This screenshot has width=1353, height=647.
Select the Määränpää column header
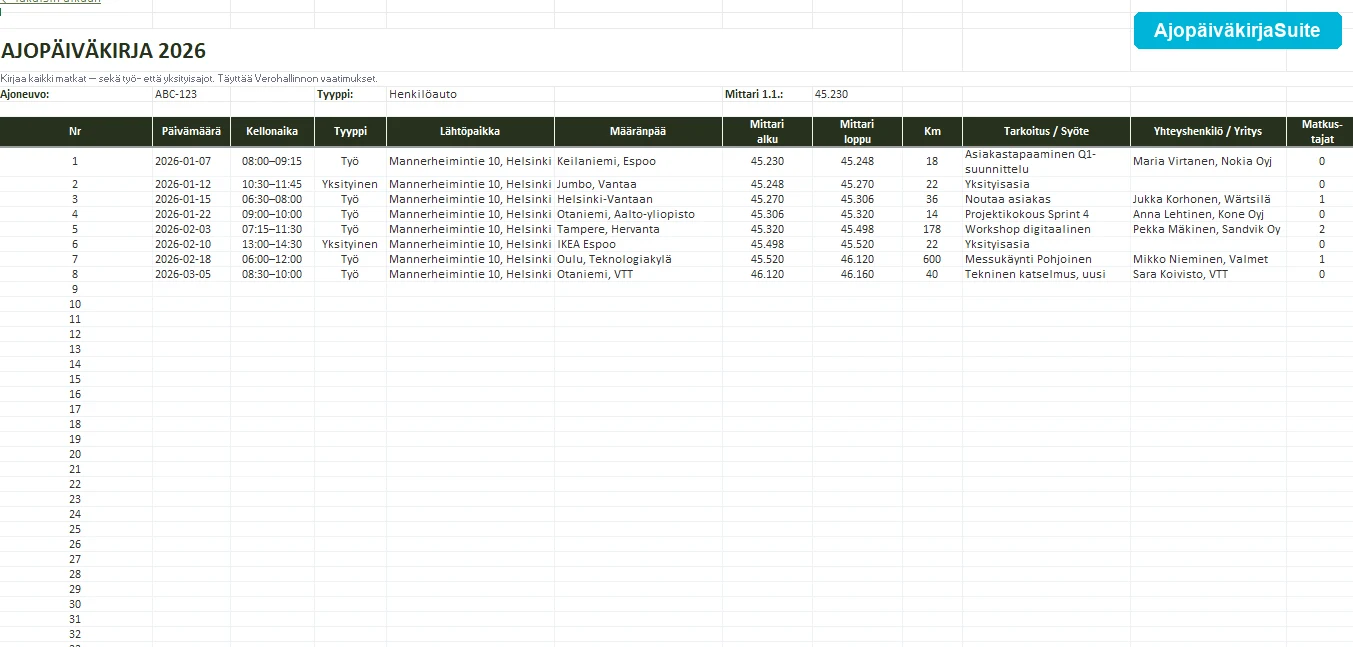point(638,131)
